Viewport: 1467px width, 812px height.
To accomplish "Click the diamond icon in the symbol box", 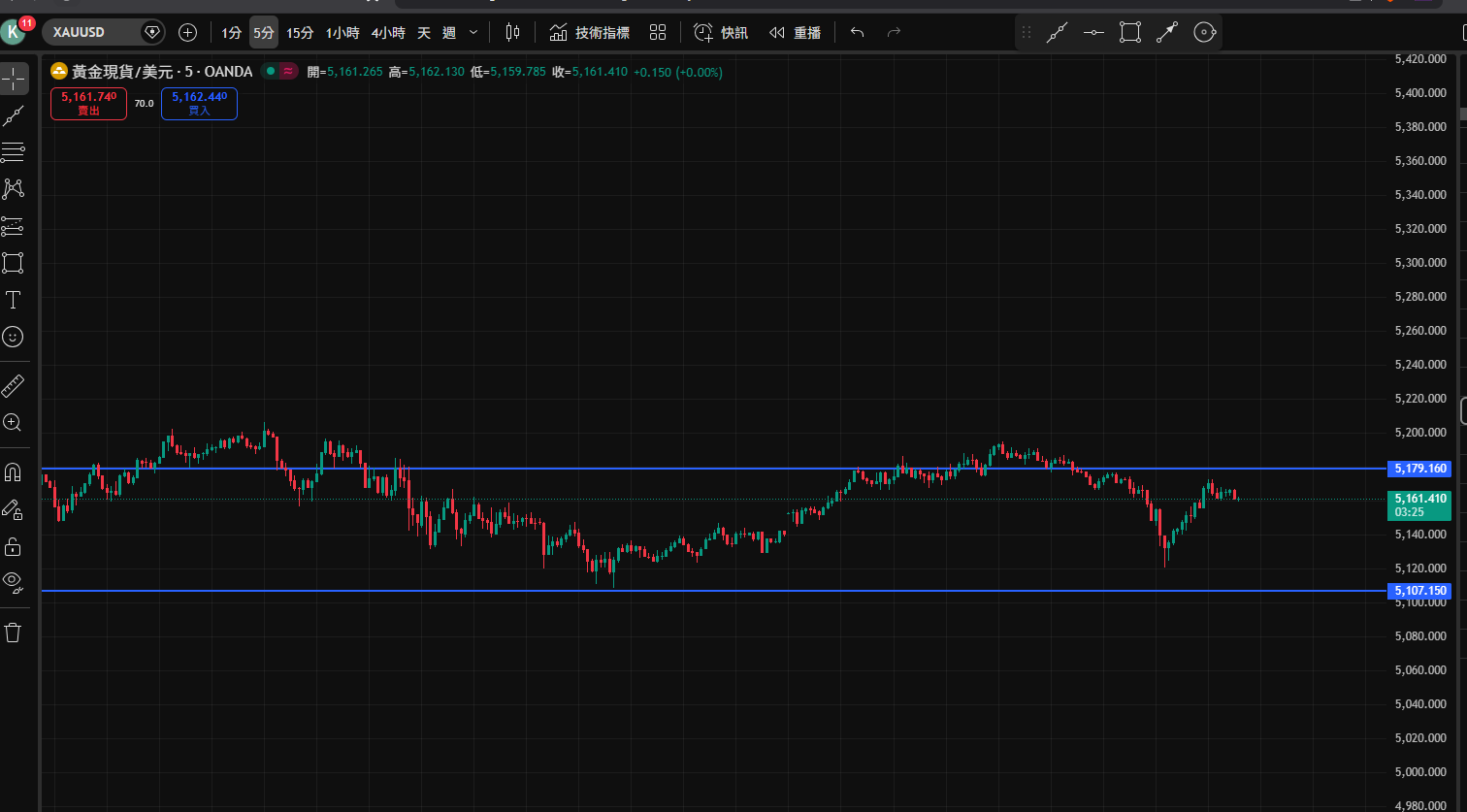I will point(151,32).
